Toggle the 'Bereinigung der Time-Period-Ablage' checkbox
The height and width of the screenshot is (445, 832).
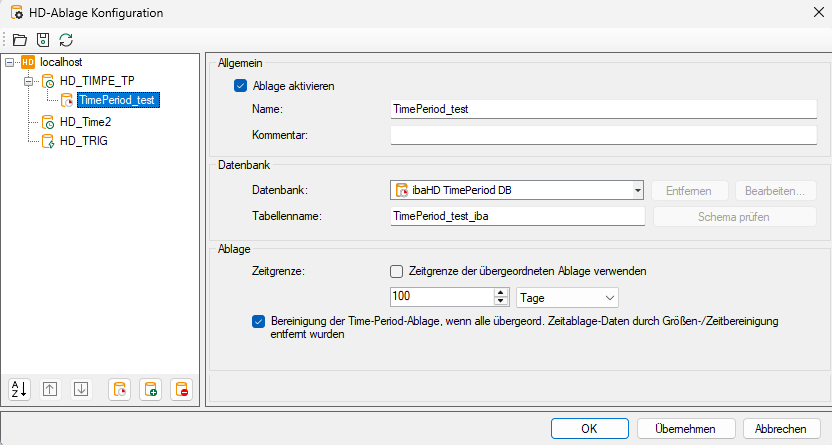pos(258,322)
